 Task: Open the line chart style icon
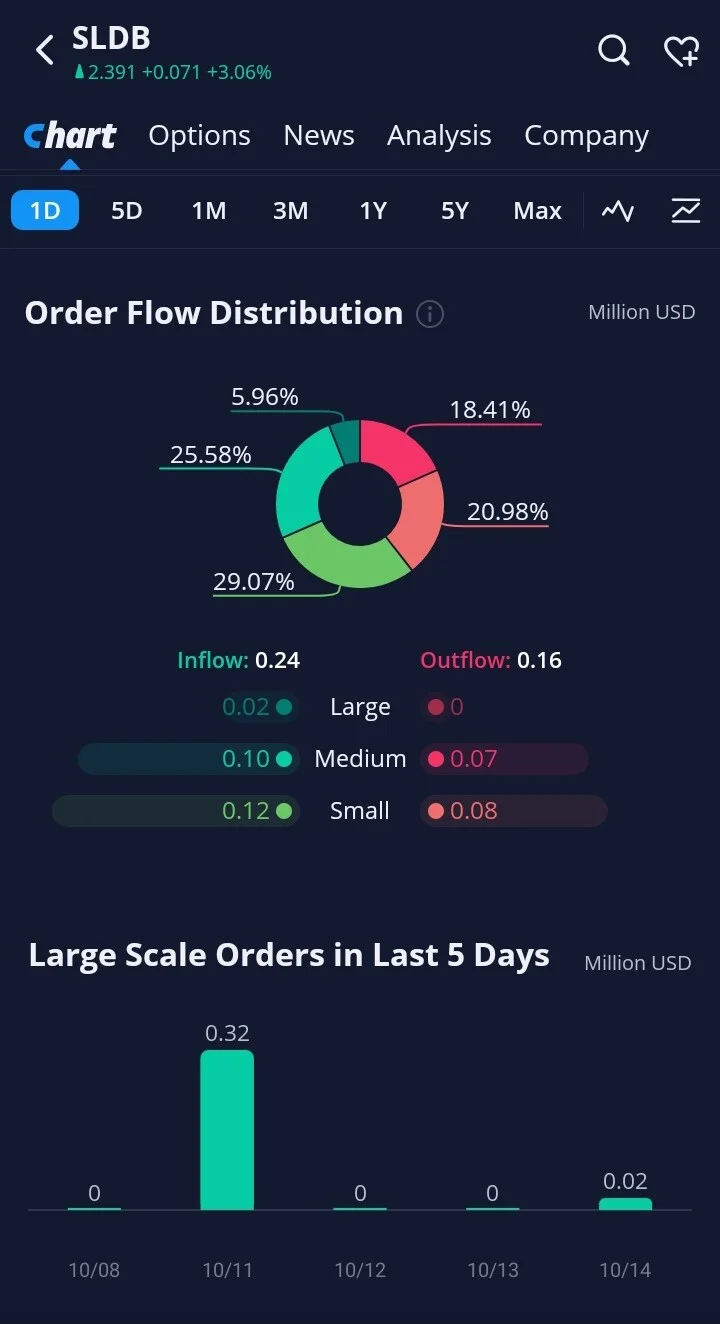click(618, 211)
